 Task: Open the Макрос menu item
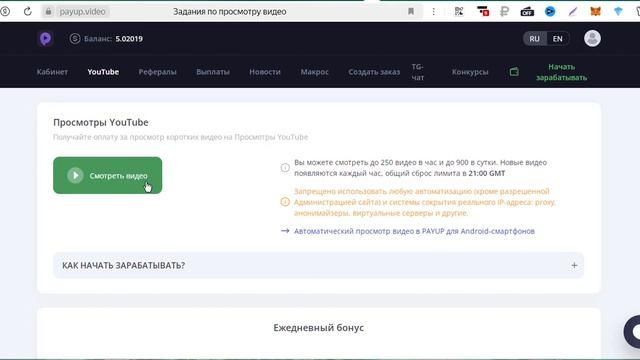315,72
